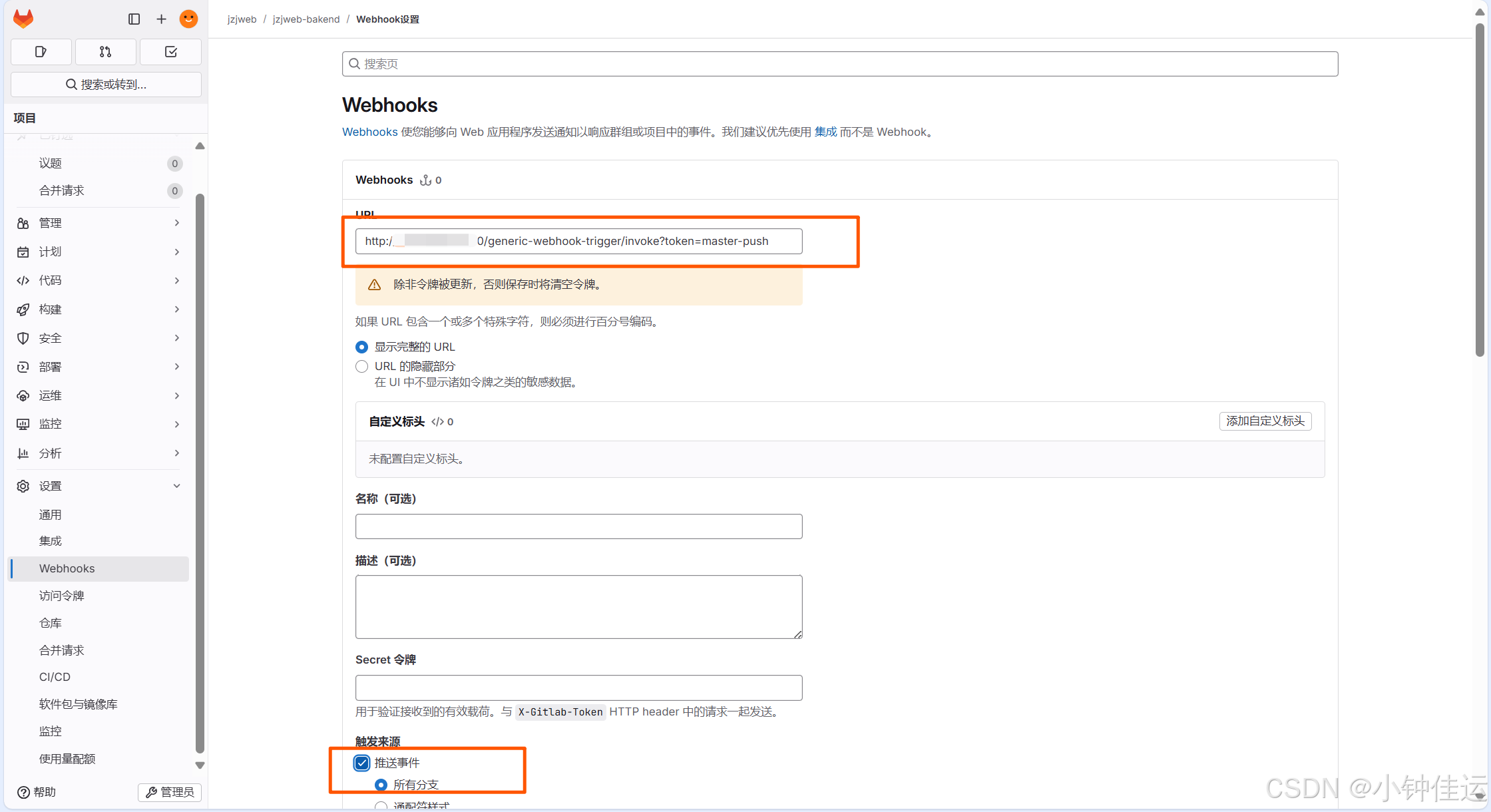The height and width of the screenshot is (812, 1491).
Task: Expand the 管理 menu chevron
Action: [177, 223]
